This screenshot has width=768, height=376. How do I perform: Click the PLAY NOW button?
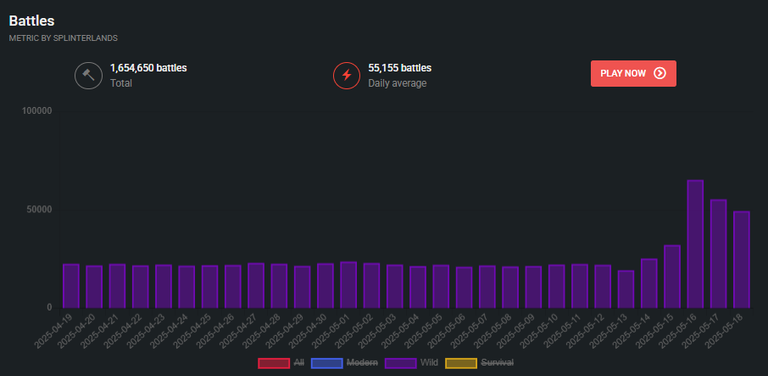pos(633,73)
